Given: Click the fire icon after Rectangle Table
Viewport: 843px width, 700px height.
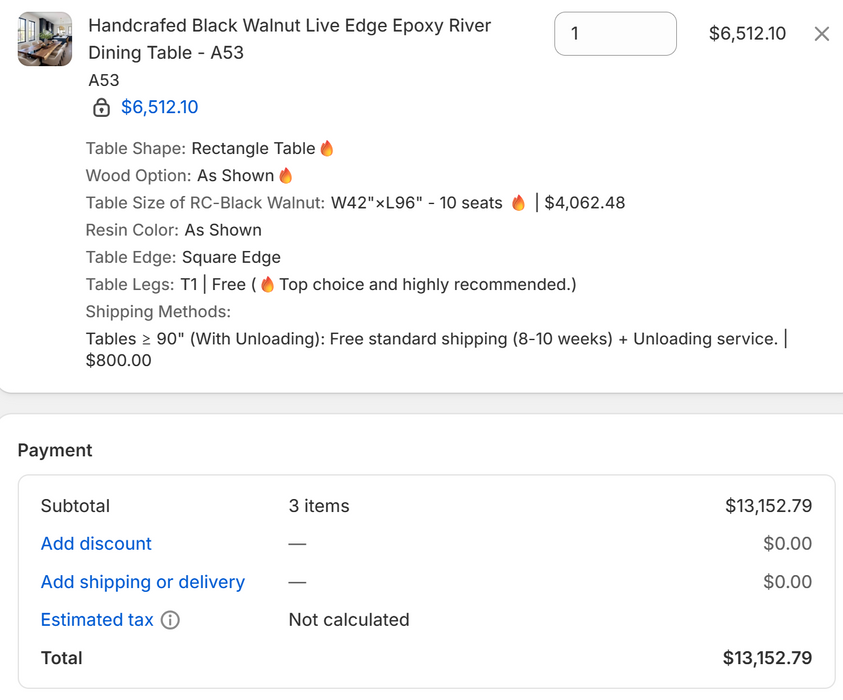Looking at the screenshot, I should pos(327,149).
